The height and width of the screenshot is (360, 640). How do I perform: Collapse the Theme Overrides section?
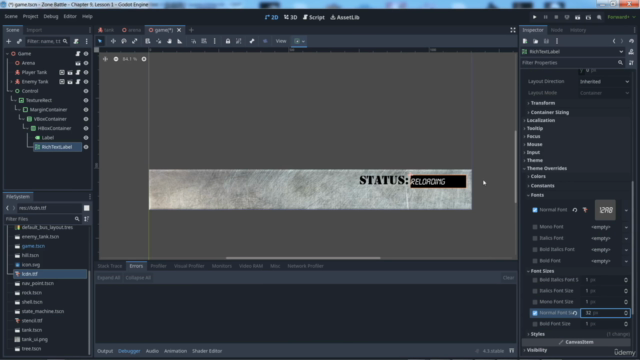[x=546, y=168]
